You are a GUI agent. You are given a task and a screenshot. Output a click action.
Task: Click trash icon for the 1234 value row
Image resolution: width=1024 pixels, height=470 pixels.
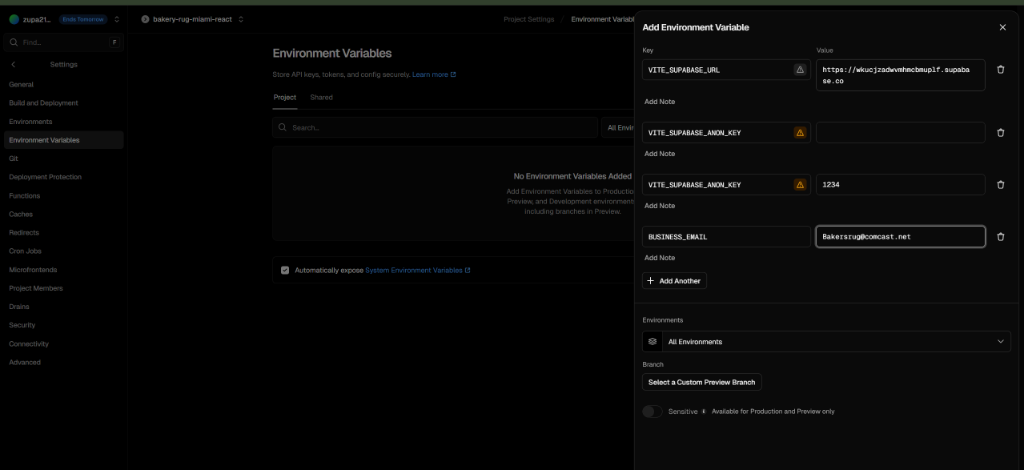tap(1000, 185)
